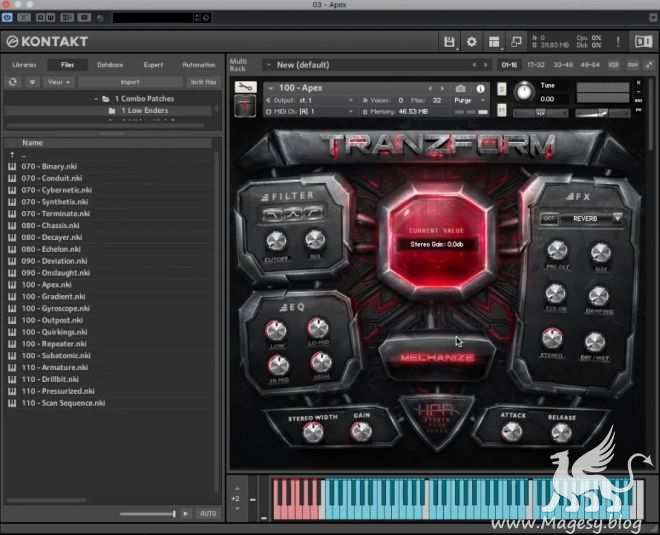This screenshot has width=660, height=535.
Task: Open the workspace layout panel icon
Action: point(494,42)
